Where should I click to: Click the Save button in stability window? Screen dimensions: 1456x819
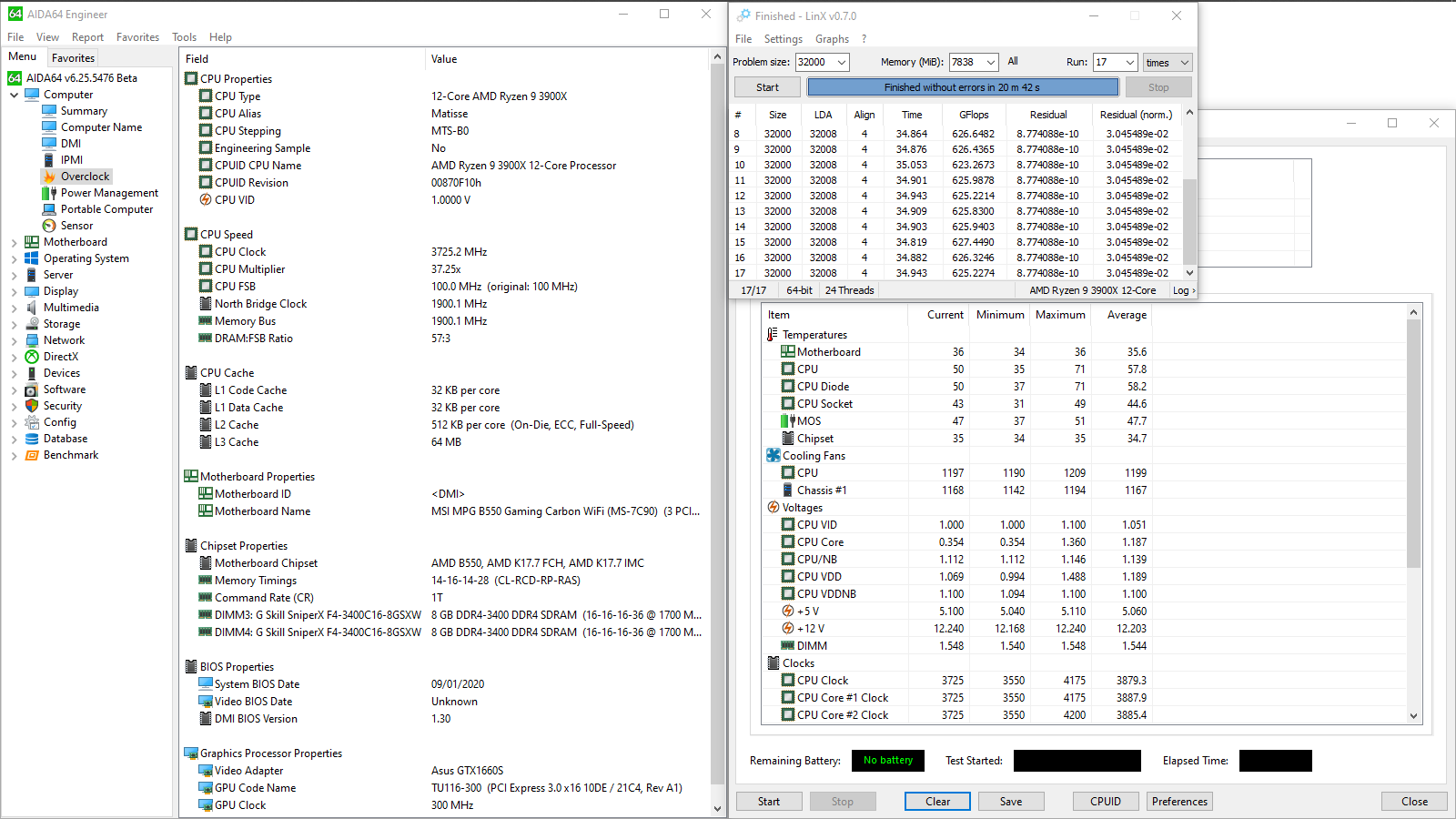(1011, 802)
